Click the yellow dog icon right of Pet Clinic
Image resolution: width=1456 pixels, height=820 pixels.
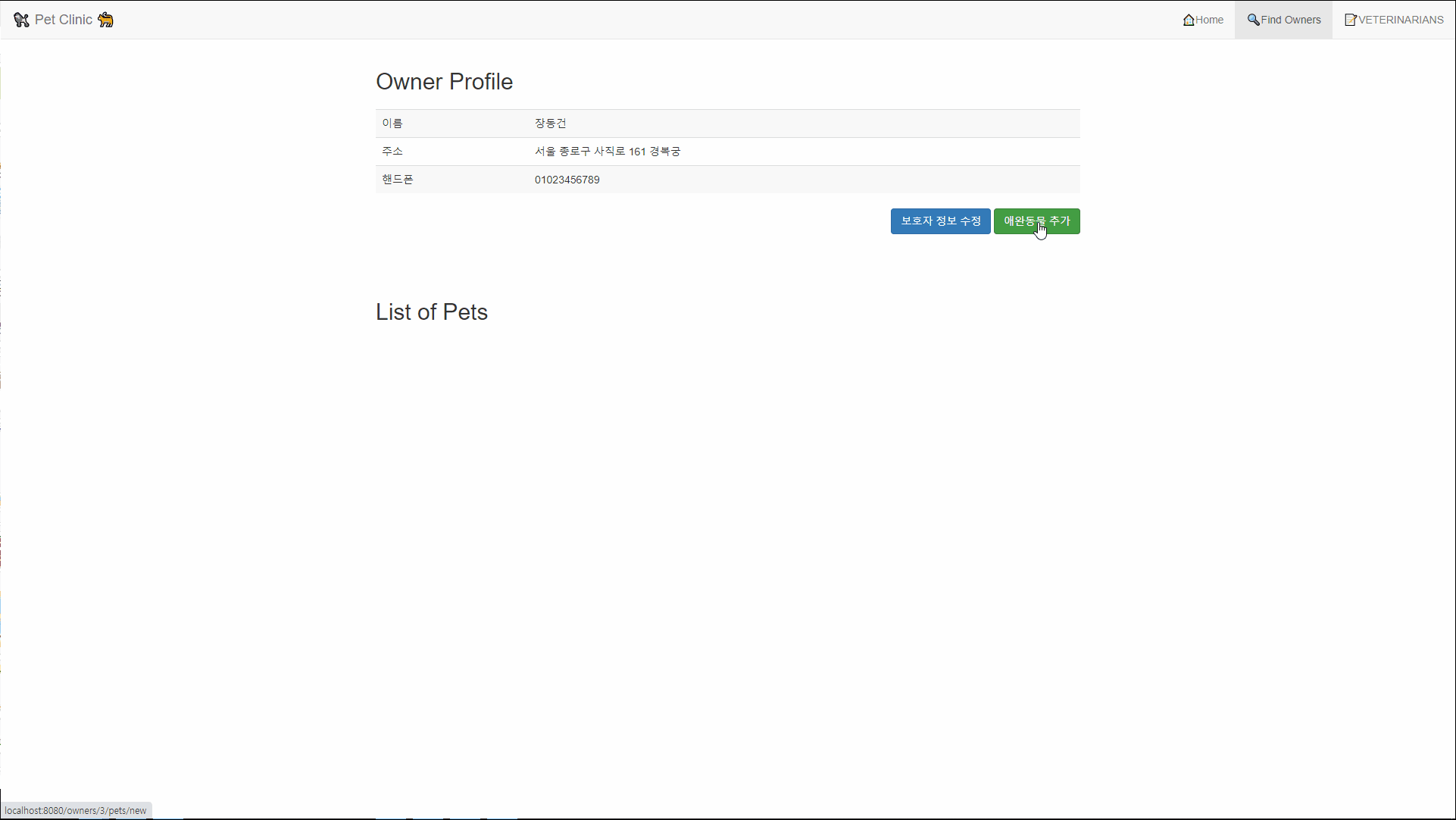point(105,20)
